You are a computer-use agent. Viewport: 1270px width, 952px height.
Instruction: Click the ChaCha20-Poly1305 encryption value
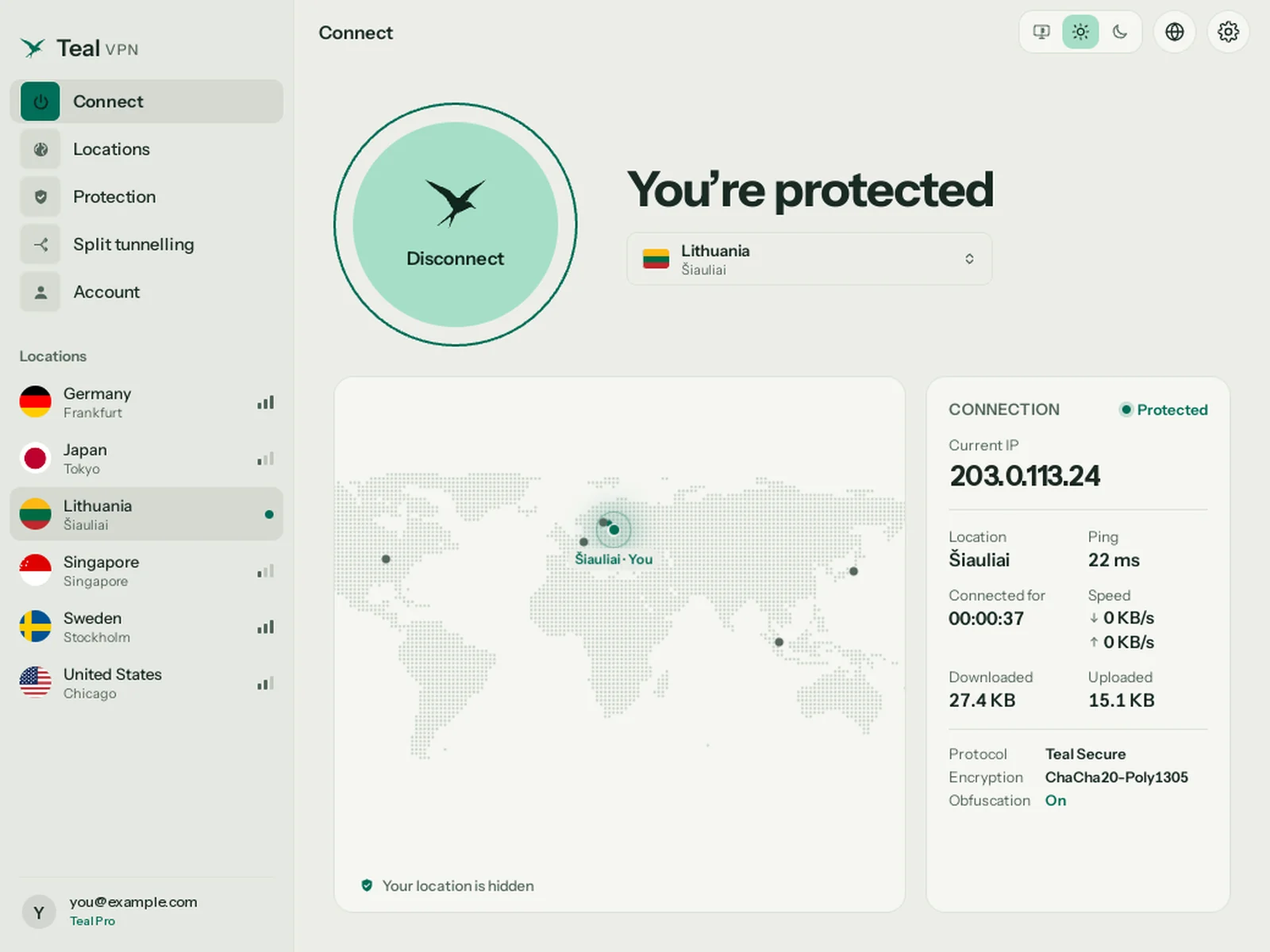coord(1117,777)
